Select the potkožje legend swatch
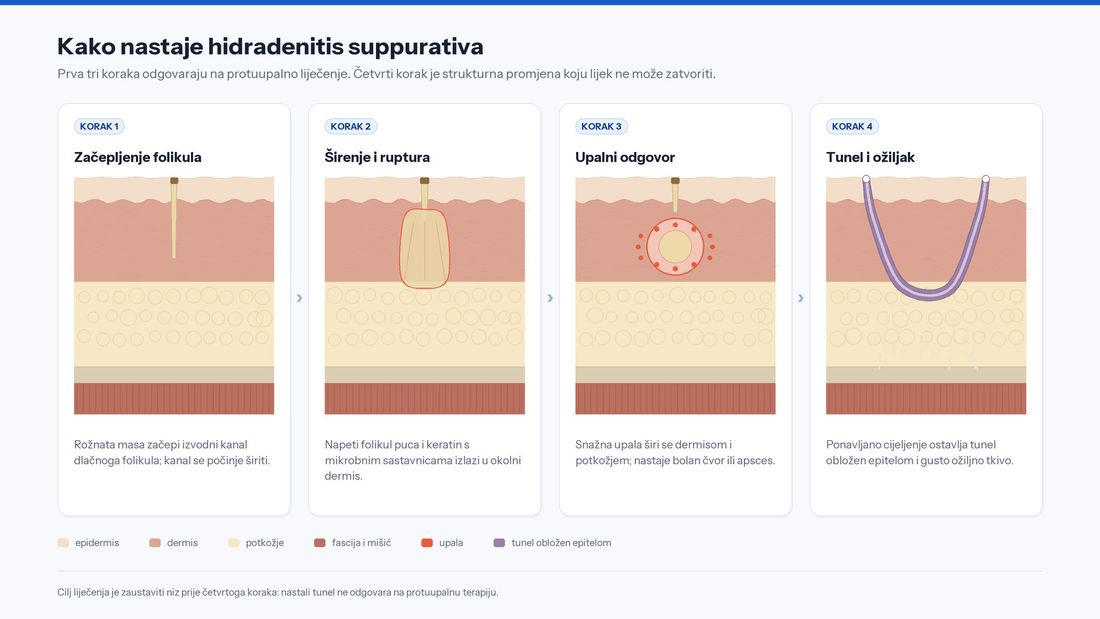This screenshot has height=619, width=1100. [234, 543]
